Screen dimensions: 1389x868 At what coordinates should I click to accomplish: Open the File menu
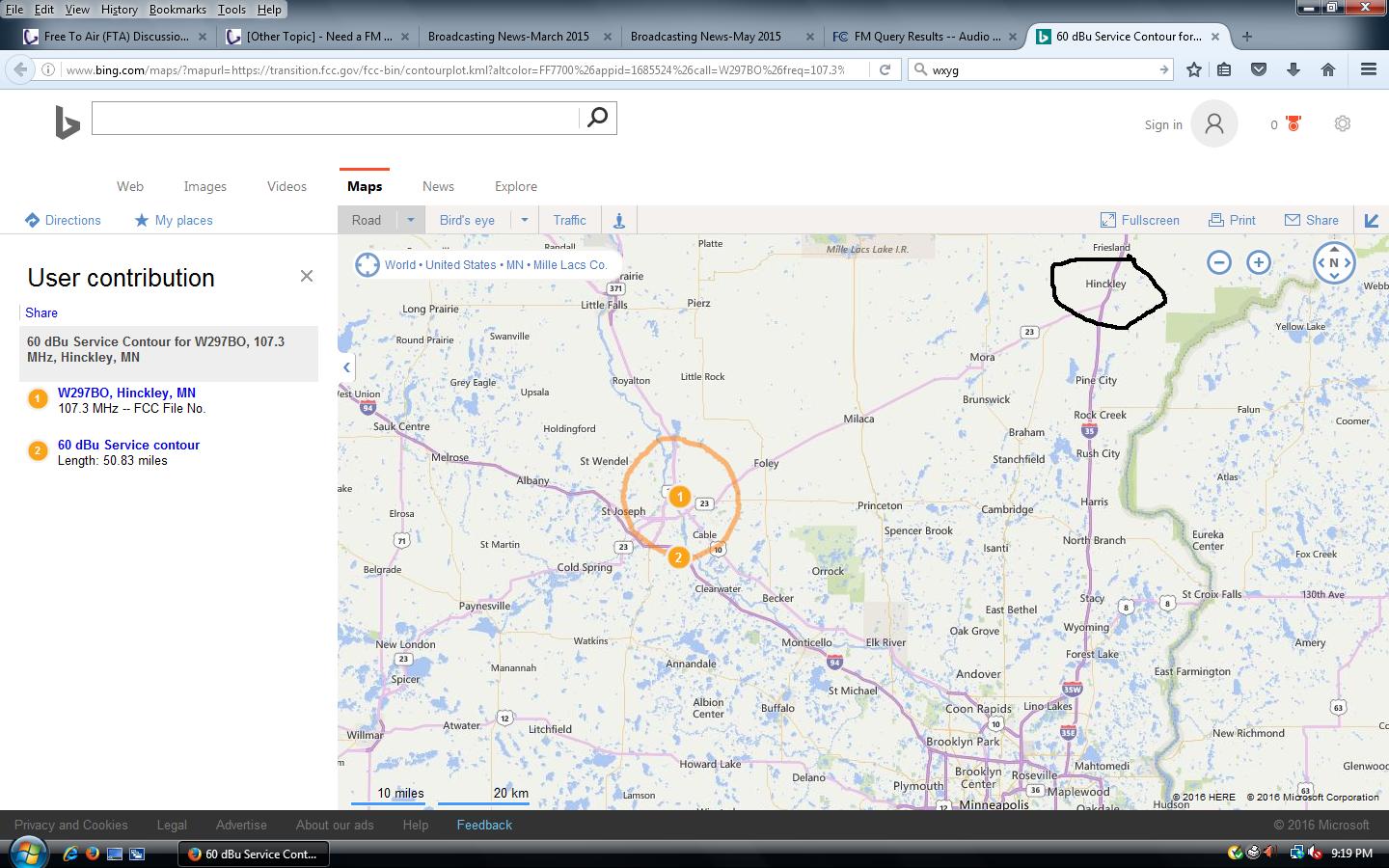tap(14, 9)
